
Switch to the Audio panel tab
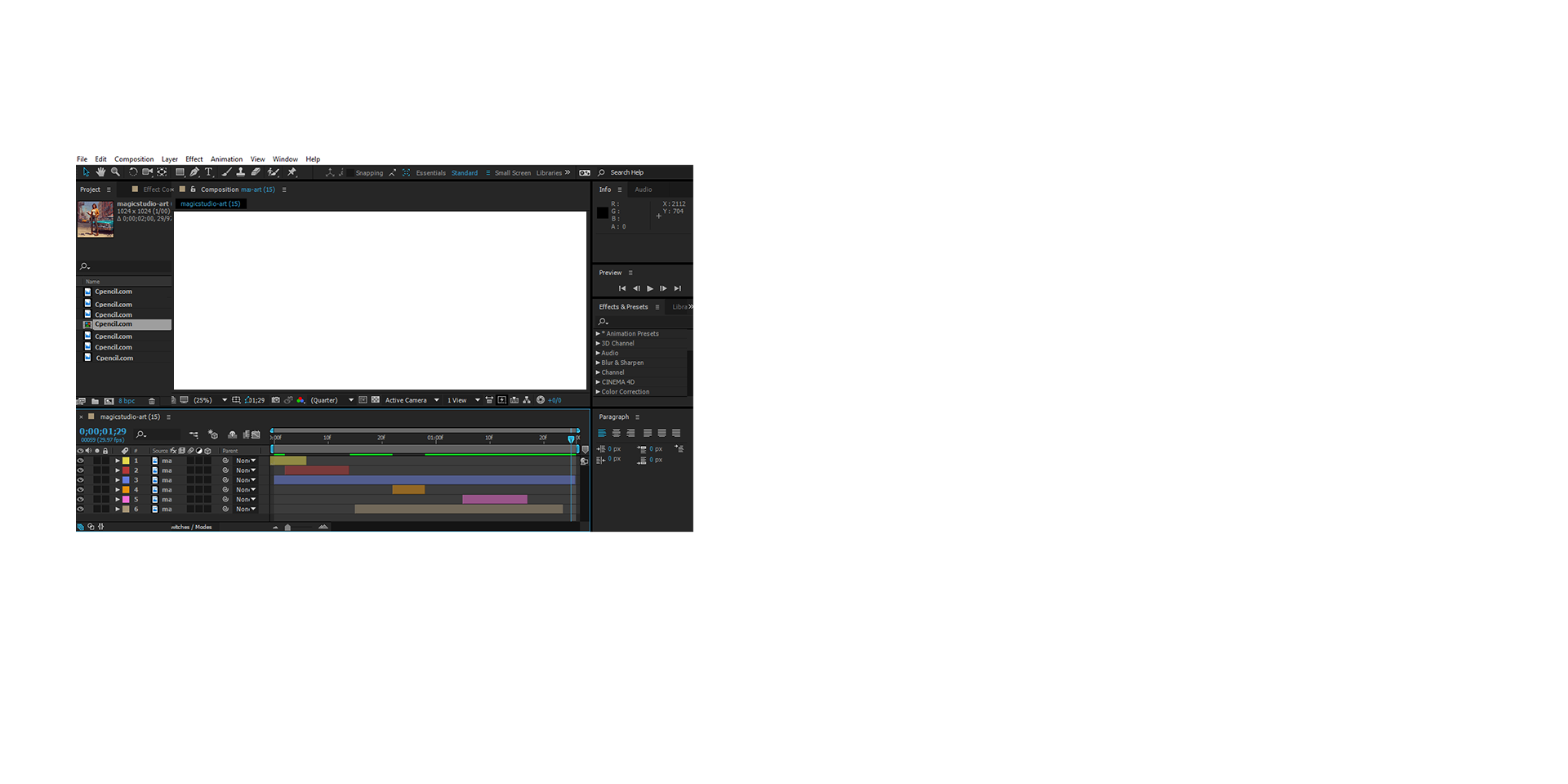tap(644, 189)
